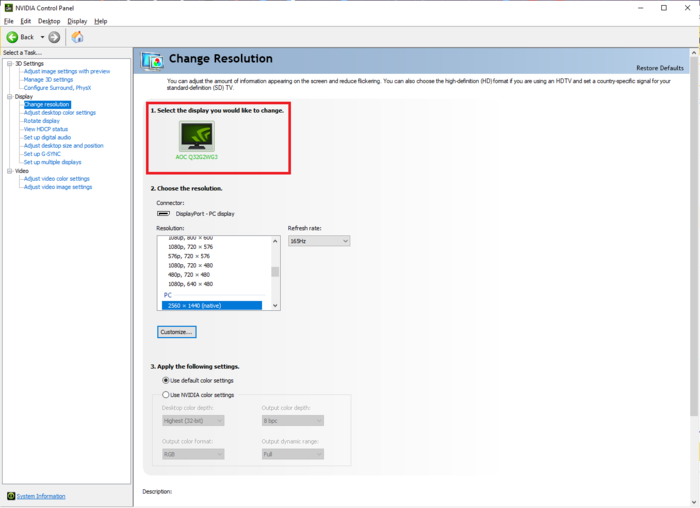Click the resolution list scrollbar thumb
Image resolution: width=700 pixels, height=508 pixels.
tap(275, 272)
